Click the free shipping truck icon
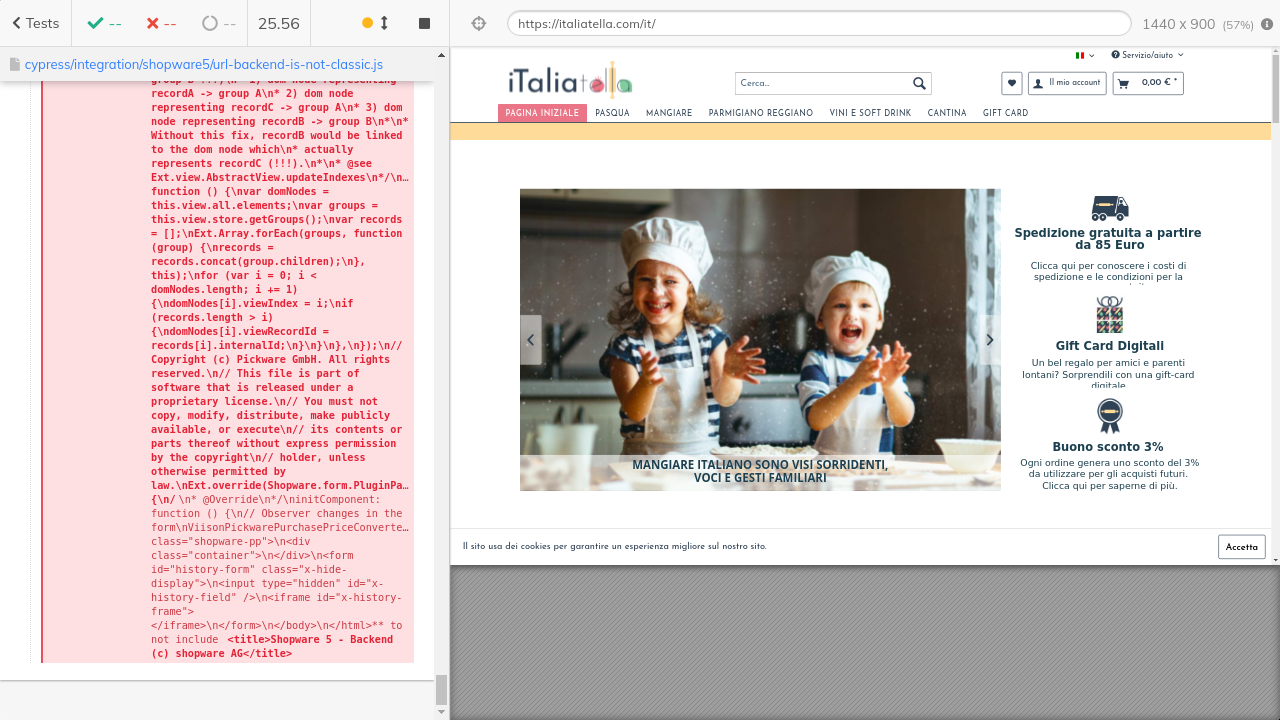 point(1109,208)
